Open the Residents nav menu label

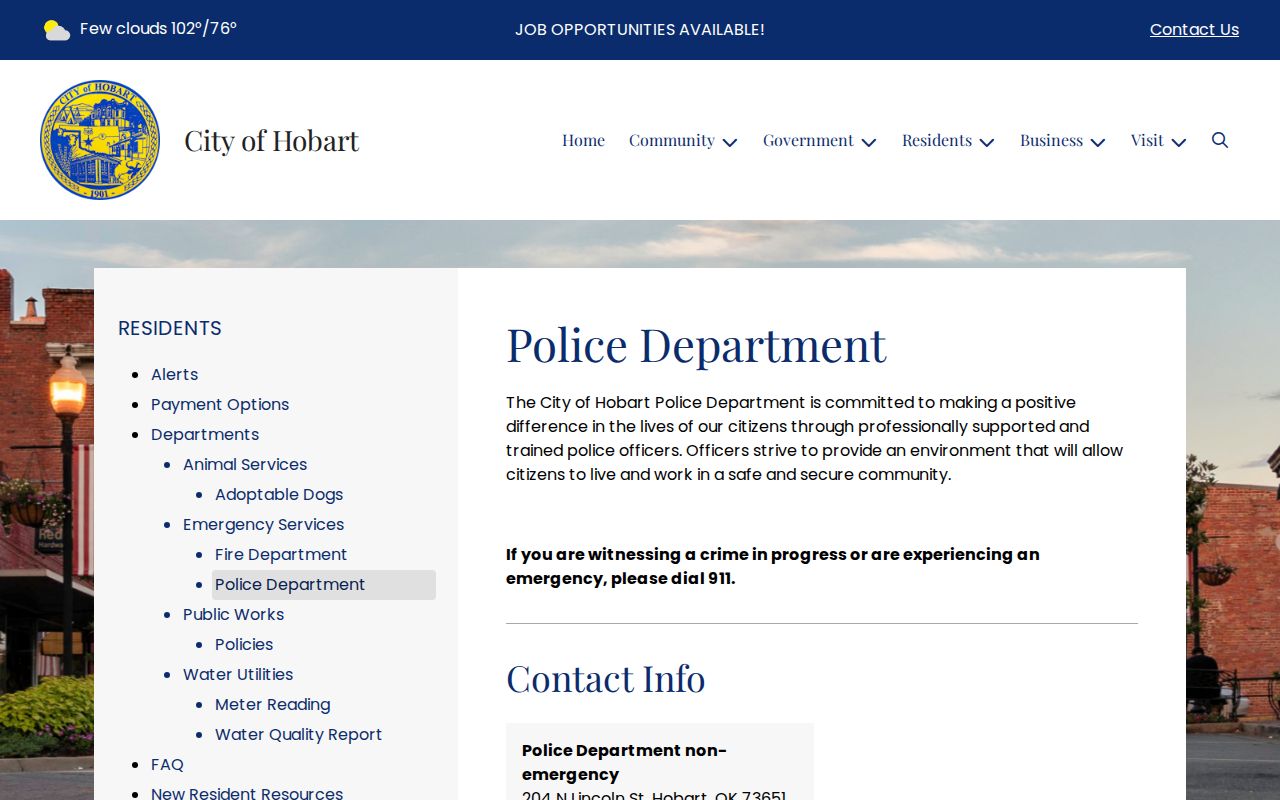click(937, 140)
